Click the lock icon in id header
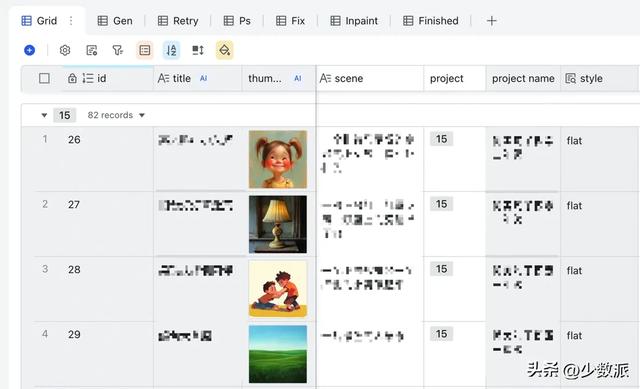Image resolution: width=640 pixels, height=389 pixels. tap(72, 78)
